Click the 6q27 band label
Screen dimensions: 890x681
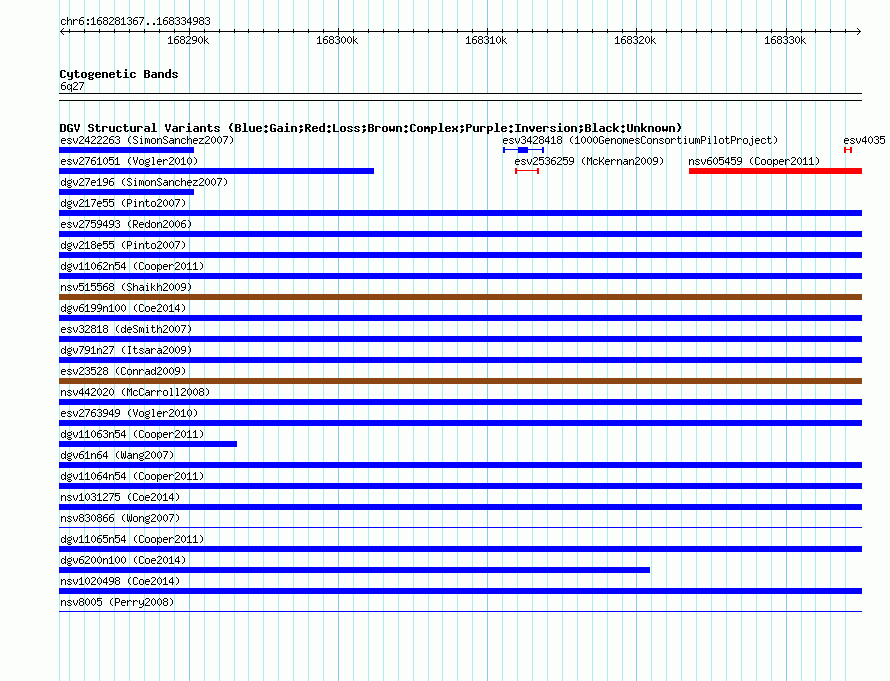tap(72, 86)
